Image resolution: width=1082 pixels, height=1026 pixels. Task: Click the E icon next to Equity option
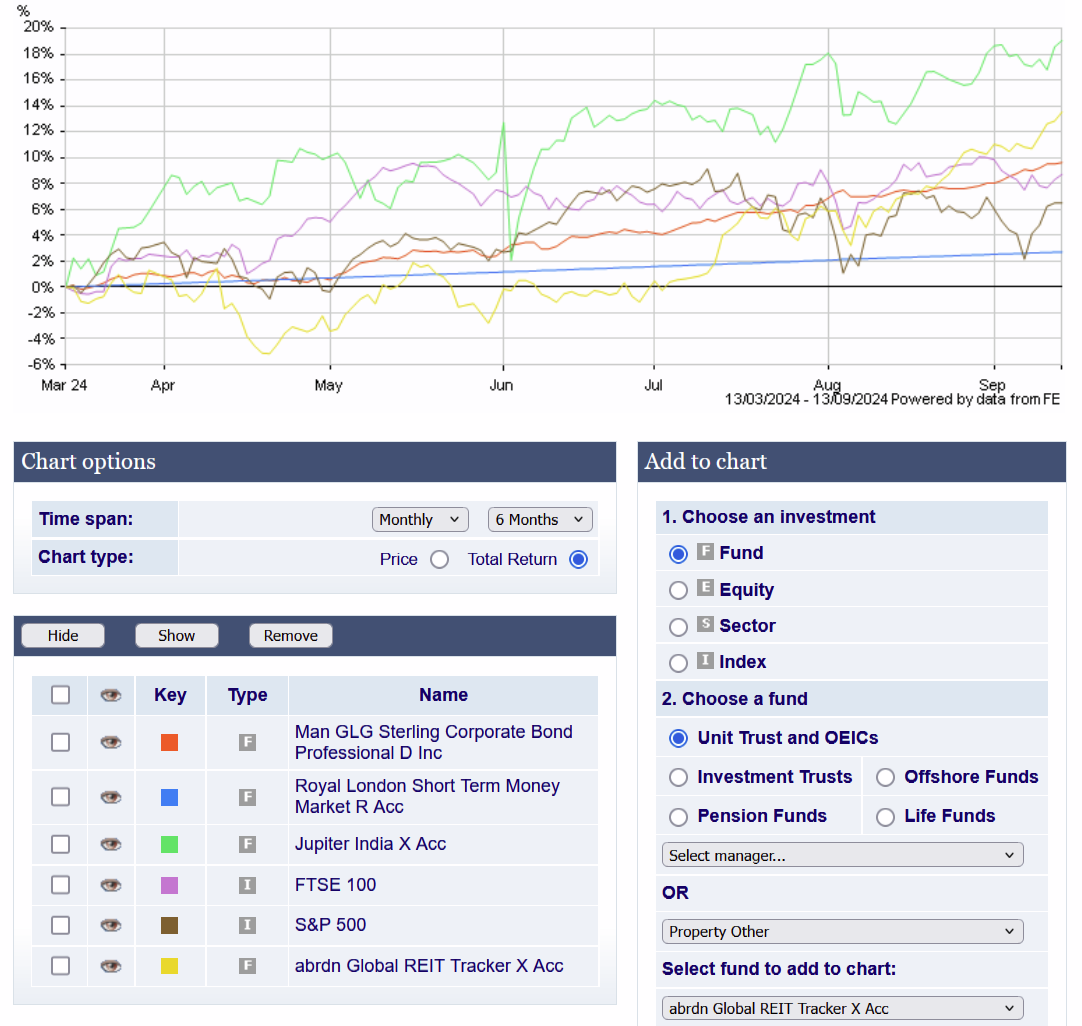pos(705,588)
